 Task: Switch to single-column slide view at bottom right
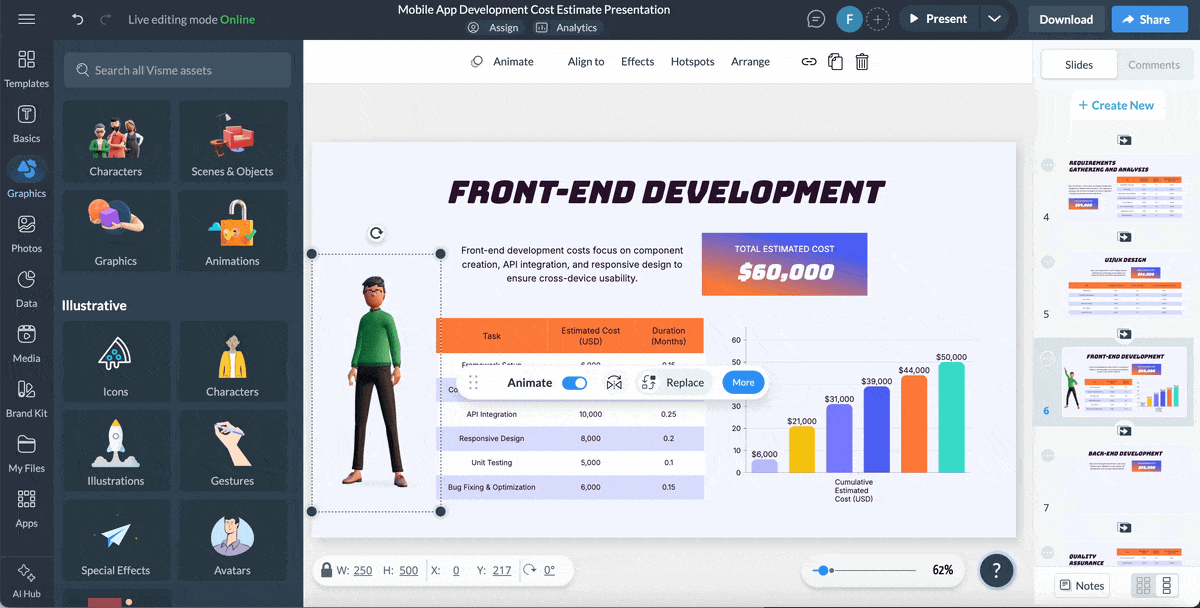[1168, 585]
